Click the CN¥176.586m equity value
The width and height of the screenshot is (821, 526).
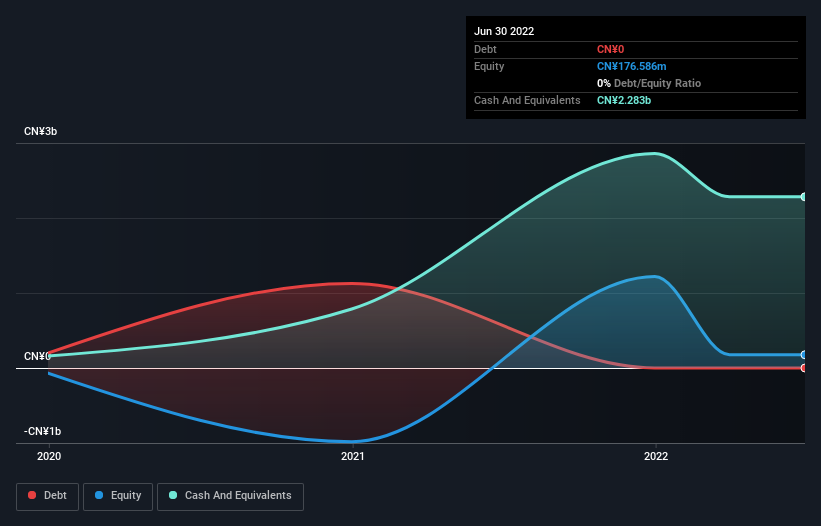(x=631, y=66)
